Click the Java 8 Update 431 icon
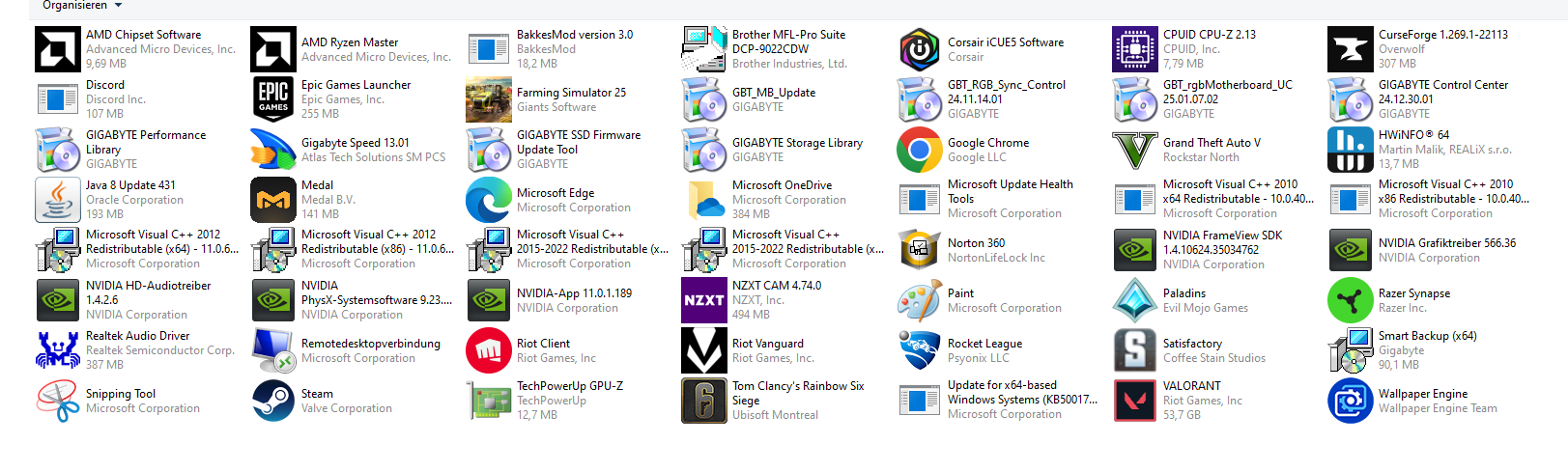 [x=58, y=200]
